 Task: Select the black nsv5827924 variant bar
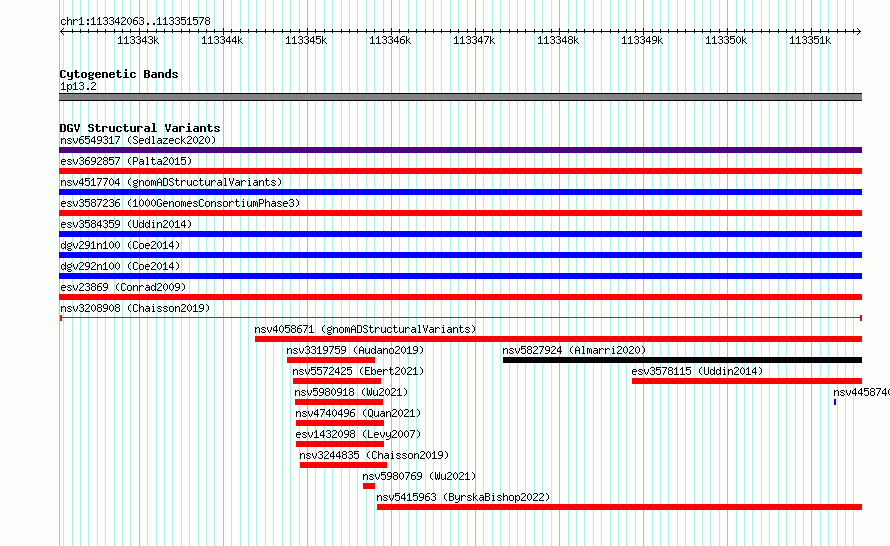pos(682,360)
